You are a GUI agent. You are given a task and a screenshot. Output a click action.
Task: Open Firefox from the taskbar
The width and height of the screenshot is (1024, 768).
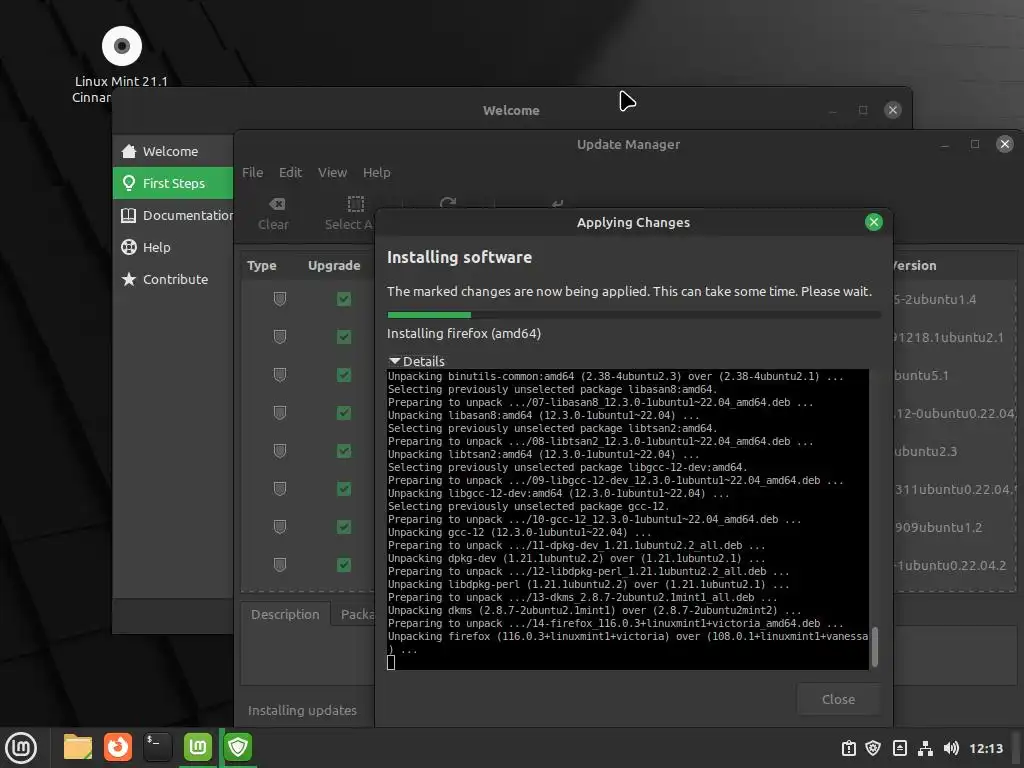(118, 747)
